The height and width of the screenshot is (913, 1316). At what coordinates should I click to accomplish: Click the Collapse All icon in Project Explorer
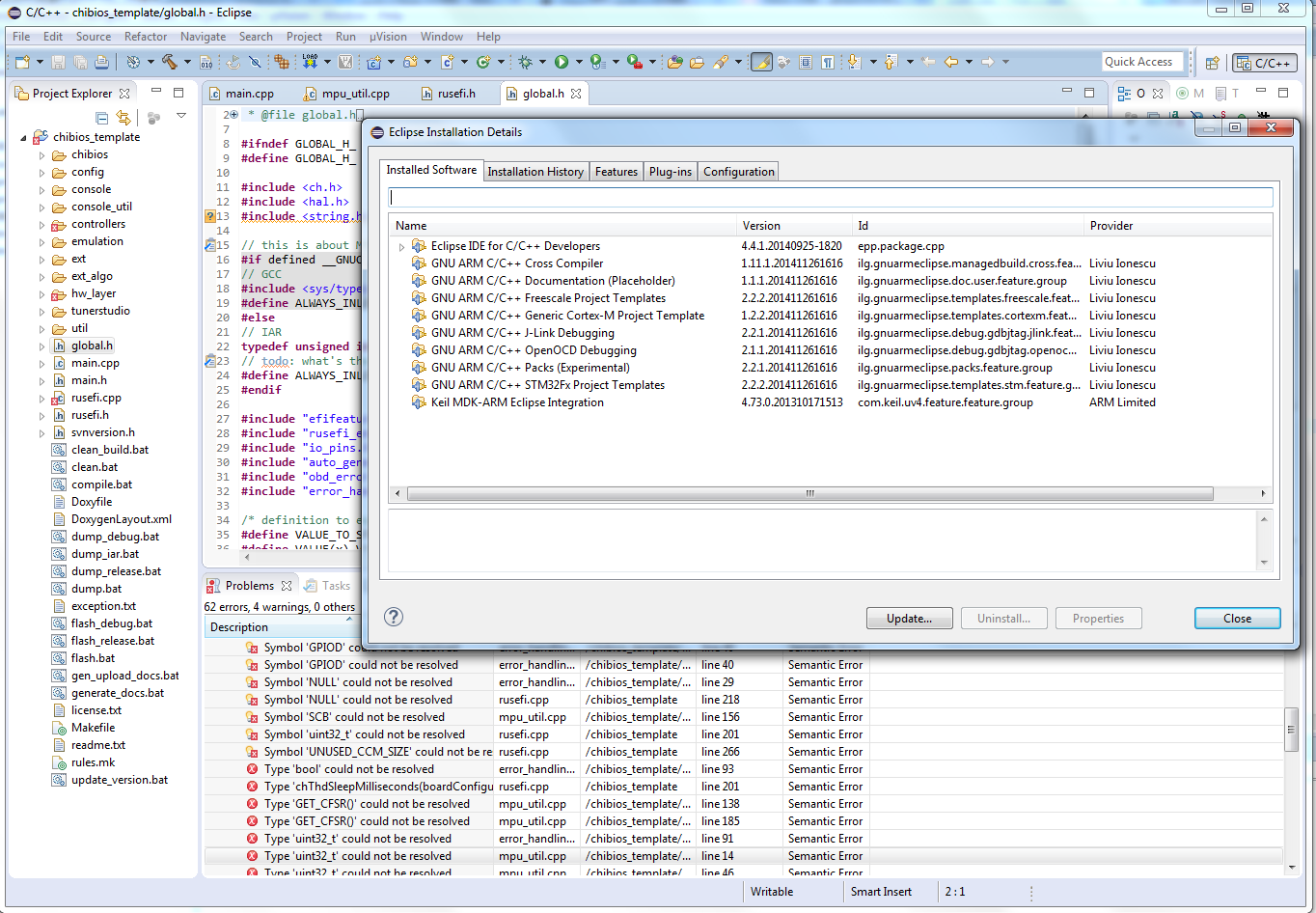coord(102,118)
